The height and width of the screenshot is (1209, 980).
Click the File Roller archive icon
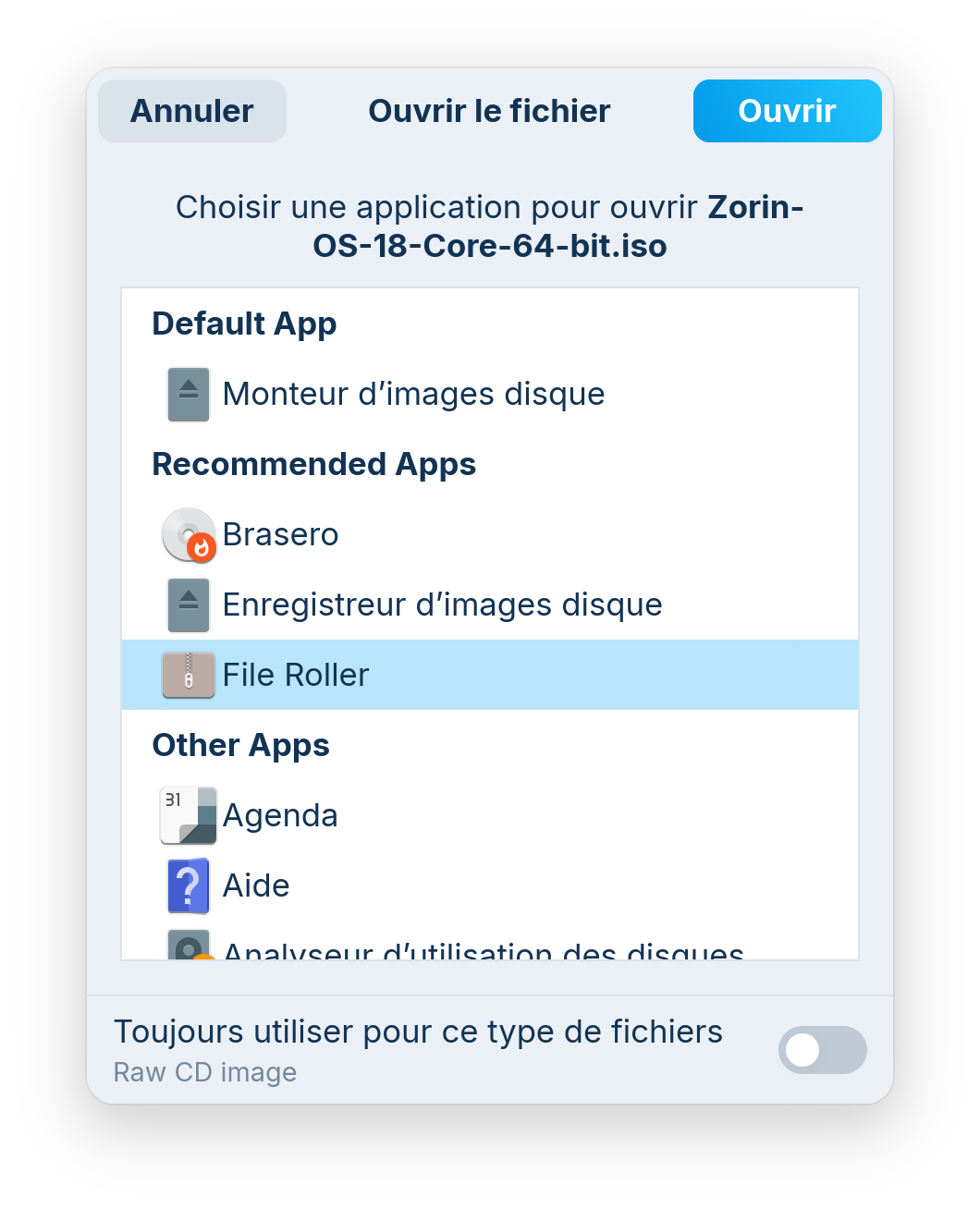pyautogui.click(x=189, y=676)
